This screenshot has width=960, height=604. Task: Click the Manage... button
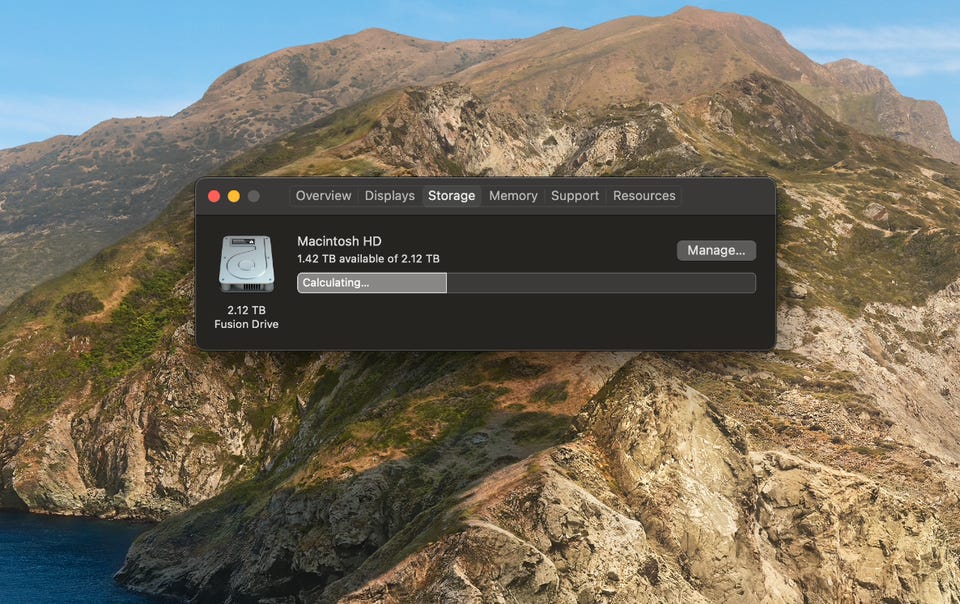click(x=716, y=250)
